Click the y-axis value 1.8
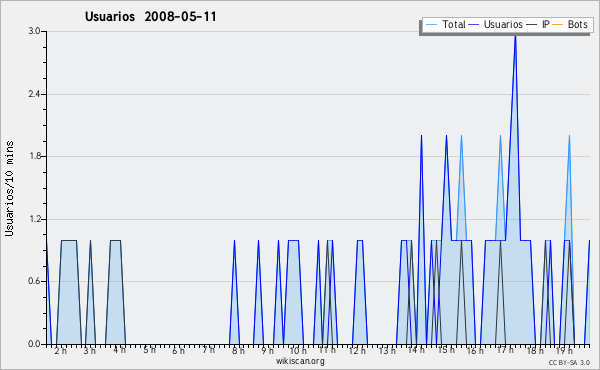Screen dimensions: 600x370 (34, 156)
